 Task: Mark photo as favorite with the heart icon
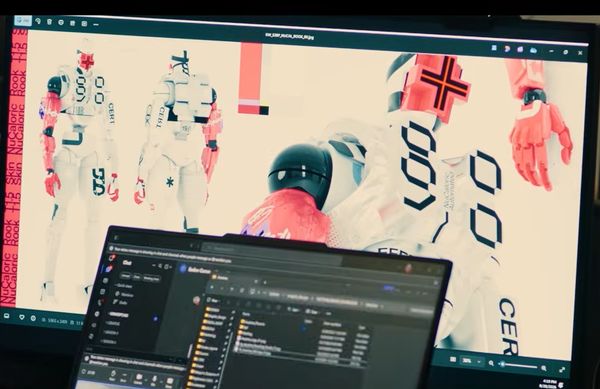[x=22, y=317]
